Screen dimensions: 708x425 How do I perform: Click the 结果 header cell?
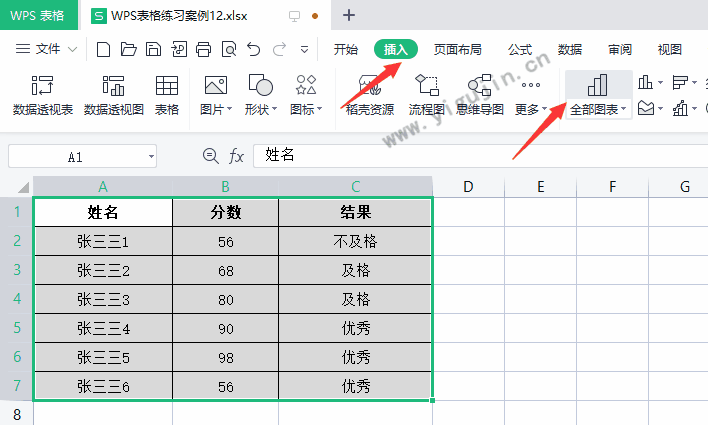tap(355, 212)
